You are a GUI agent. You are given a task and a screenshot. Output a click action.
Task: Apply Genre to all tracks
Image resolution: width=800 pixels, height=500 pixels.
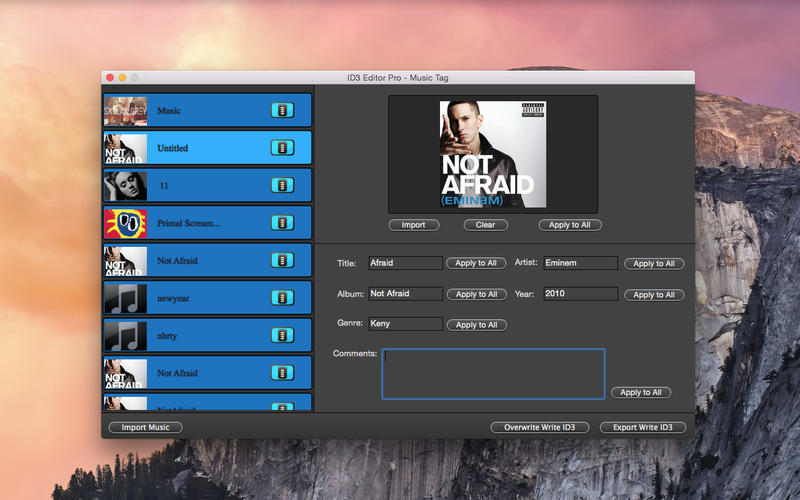(476, 325)
